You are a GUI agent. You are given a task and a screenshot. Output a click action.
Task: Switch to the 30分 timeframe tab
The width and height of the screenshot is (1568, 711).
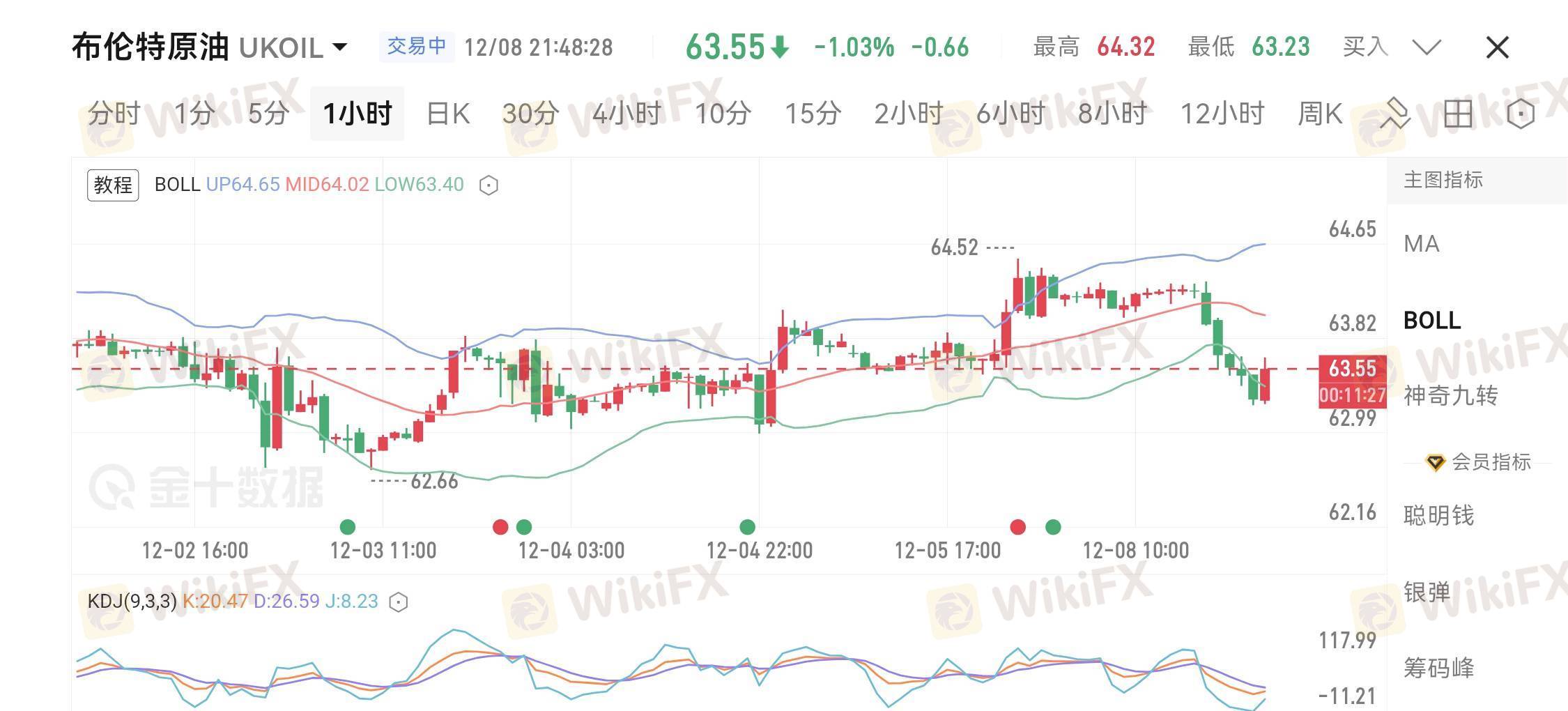(530, 113)
